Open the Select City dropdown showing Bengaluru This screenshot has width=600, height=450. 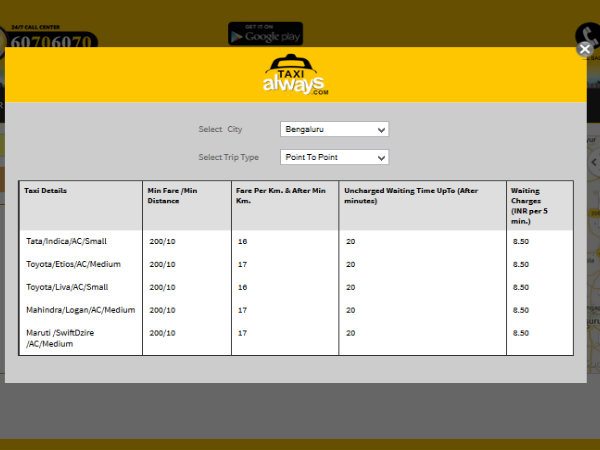(334, 129)
